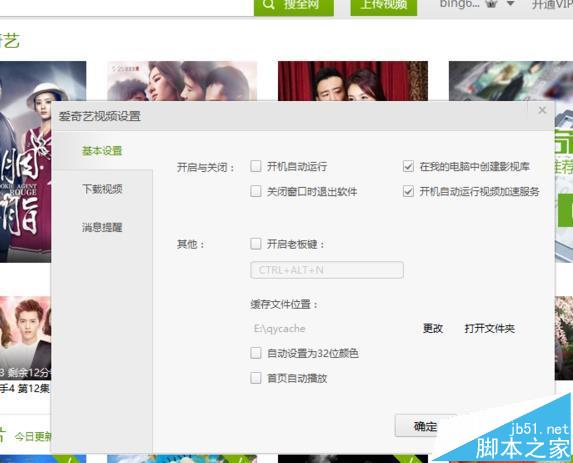Viewport: 573px width, 463px height.
Task: Open the red curtain couple thumbnail
Action: tap(353, 81)
